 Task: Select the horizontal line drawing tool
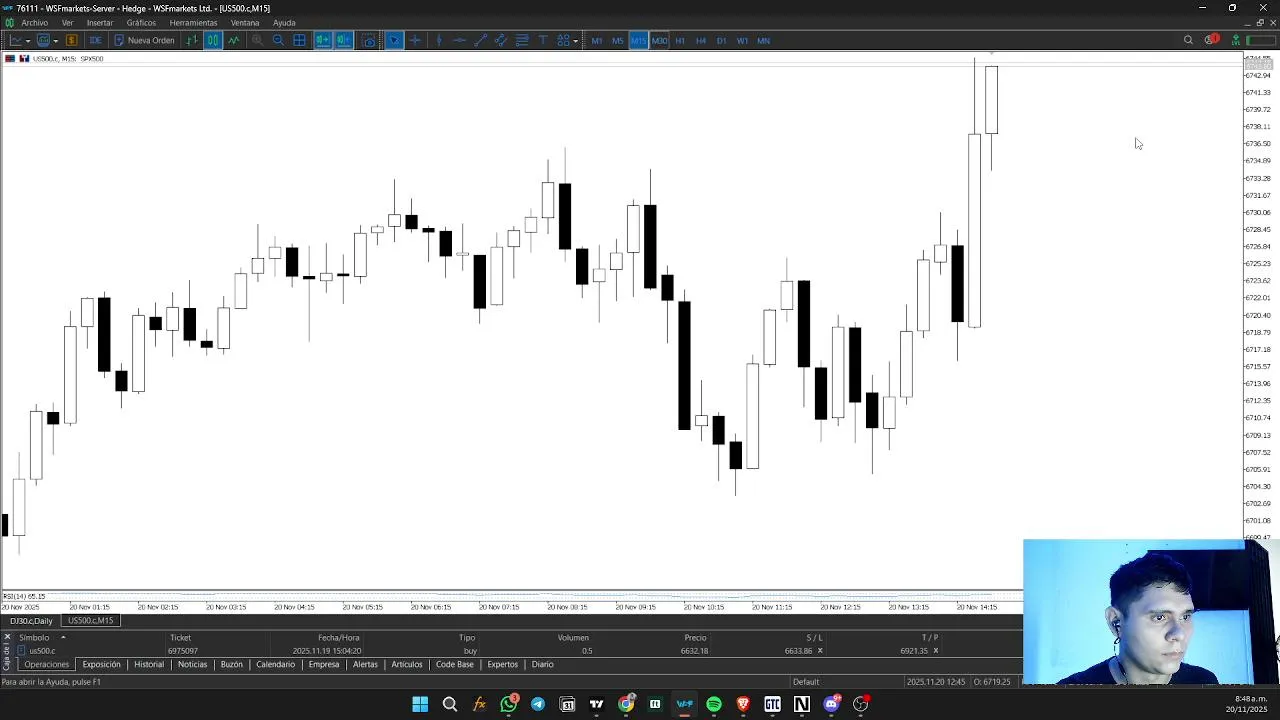(459, 40)
